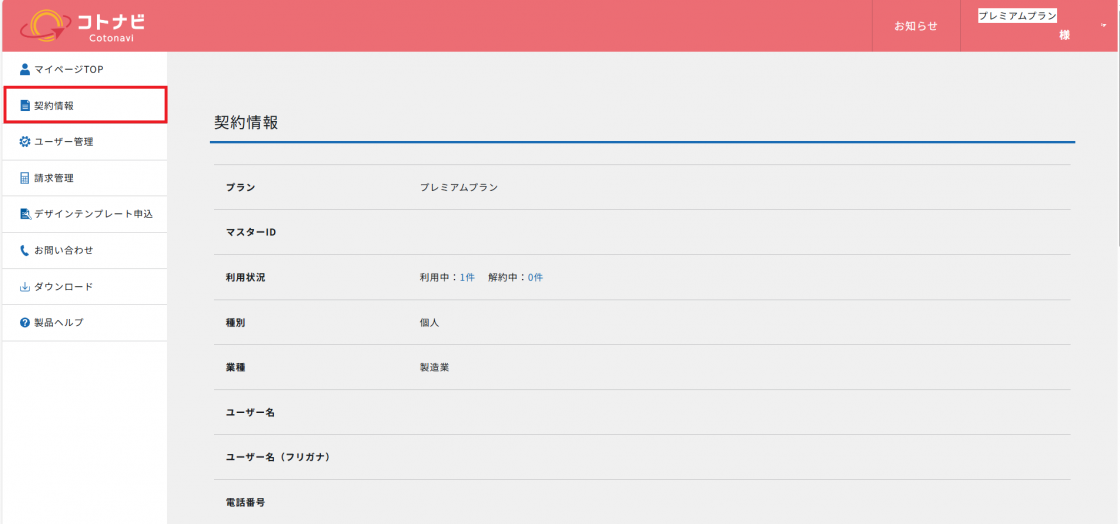Click the gear icon beside ユーザー管理
This screenshot has height=524, width=1120.
pos(25,142)
